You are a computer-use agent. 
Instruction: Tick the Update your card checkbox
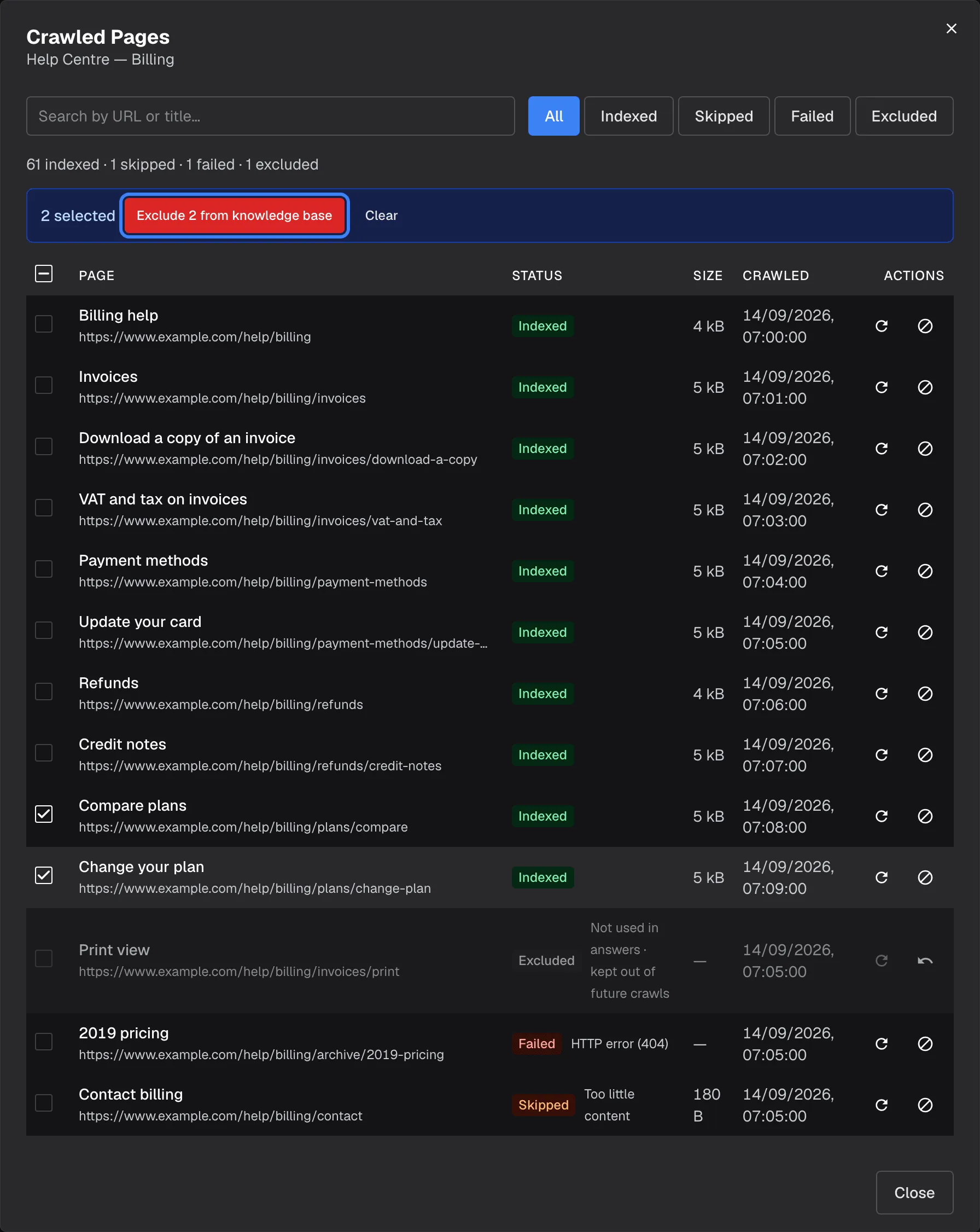pyautogui.click(x=44, y=630)
